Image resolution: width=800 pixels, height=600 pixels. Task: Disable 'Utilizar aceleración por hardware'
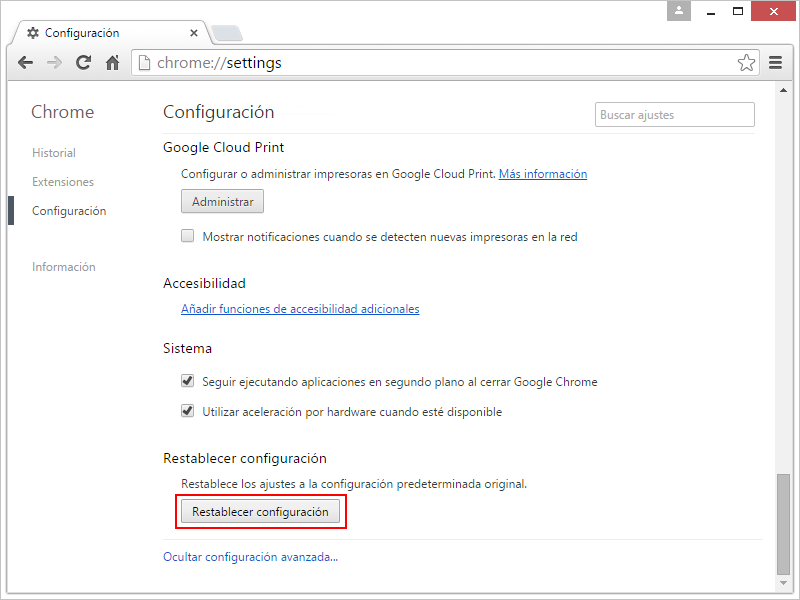tap(187, 411)
